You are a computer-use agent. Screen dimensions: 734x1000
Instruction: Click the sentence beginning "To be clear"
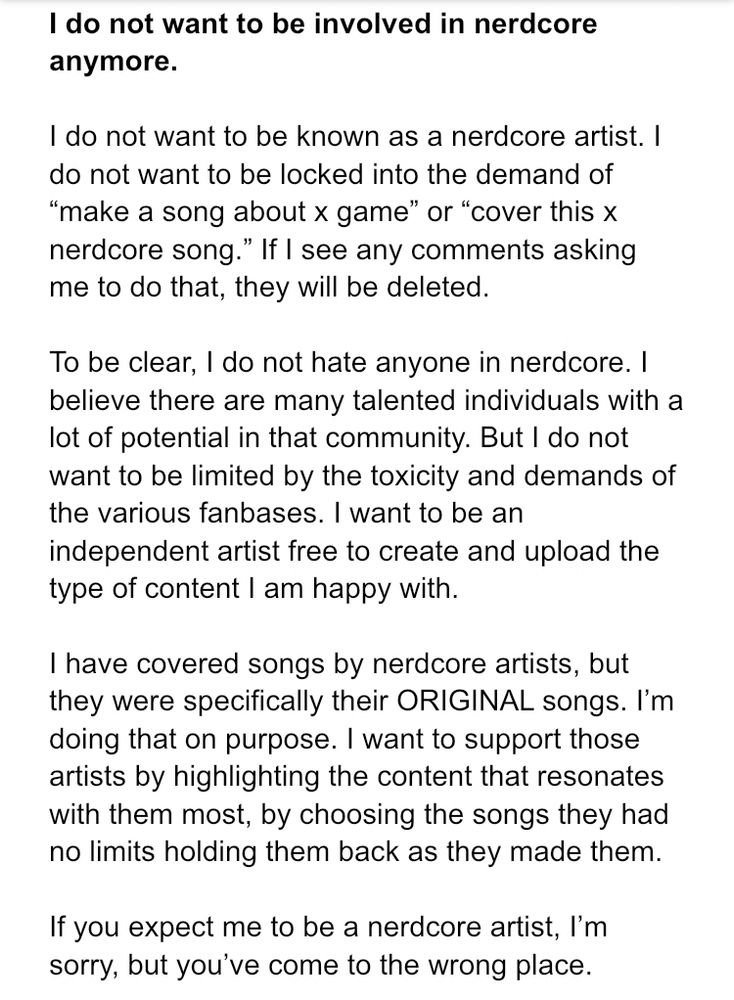point(340,361)
